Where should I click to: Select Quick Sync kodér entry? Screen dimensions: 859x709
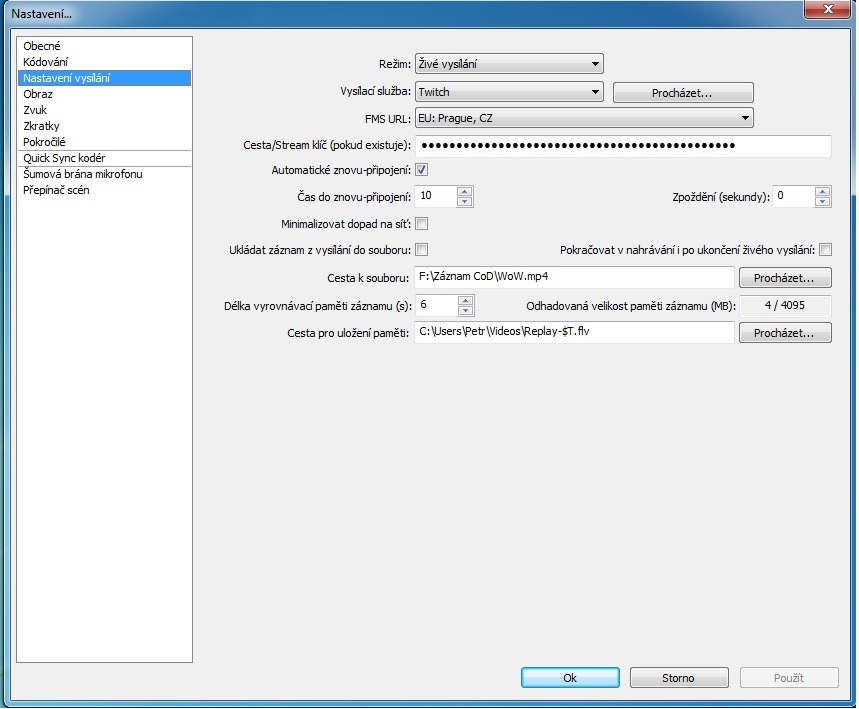pos(104,158)
